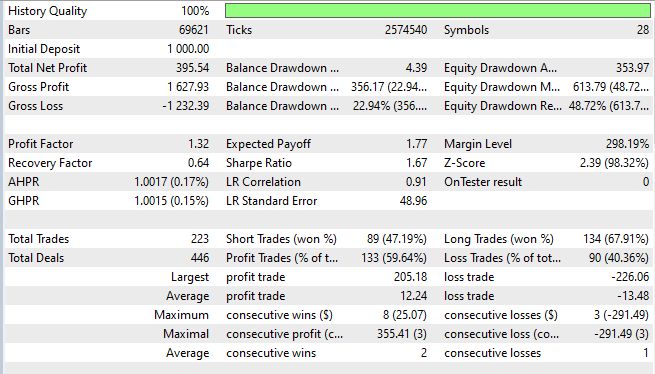The width and height of the screenshot is (655, 374).
Task: Click the consecutive loss value -291.49 (3)
Action: pyautogui.click(x=622, y=334)
